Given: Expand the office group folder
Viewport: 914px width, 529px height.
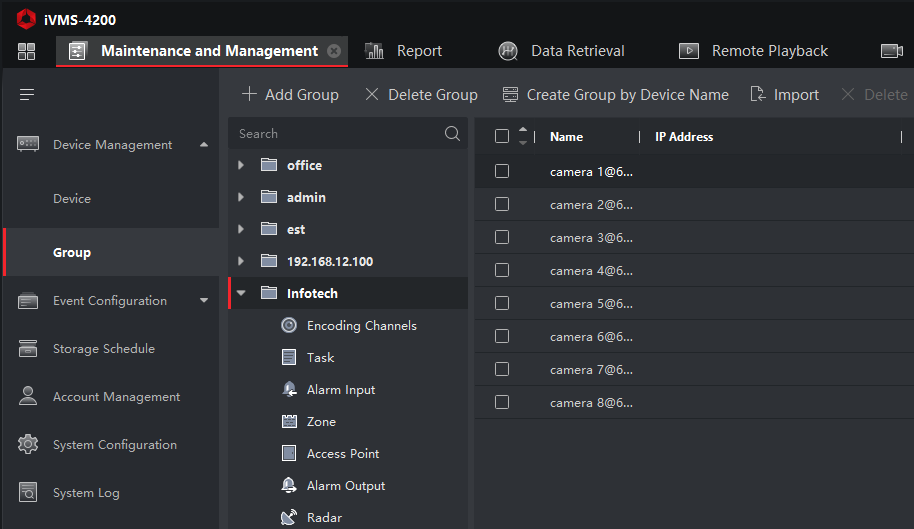Looking at the screenshot, I should click(241, 165).
